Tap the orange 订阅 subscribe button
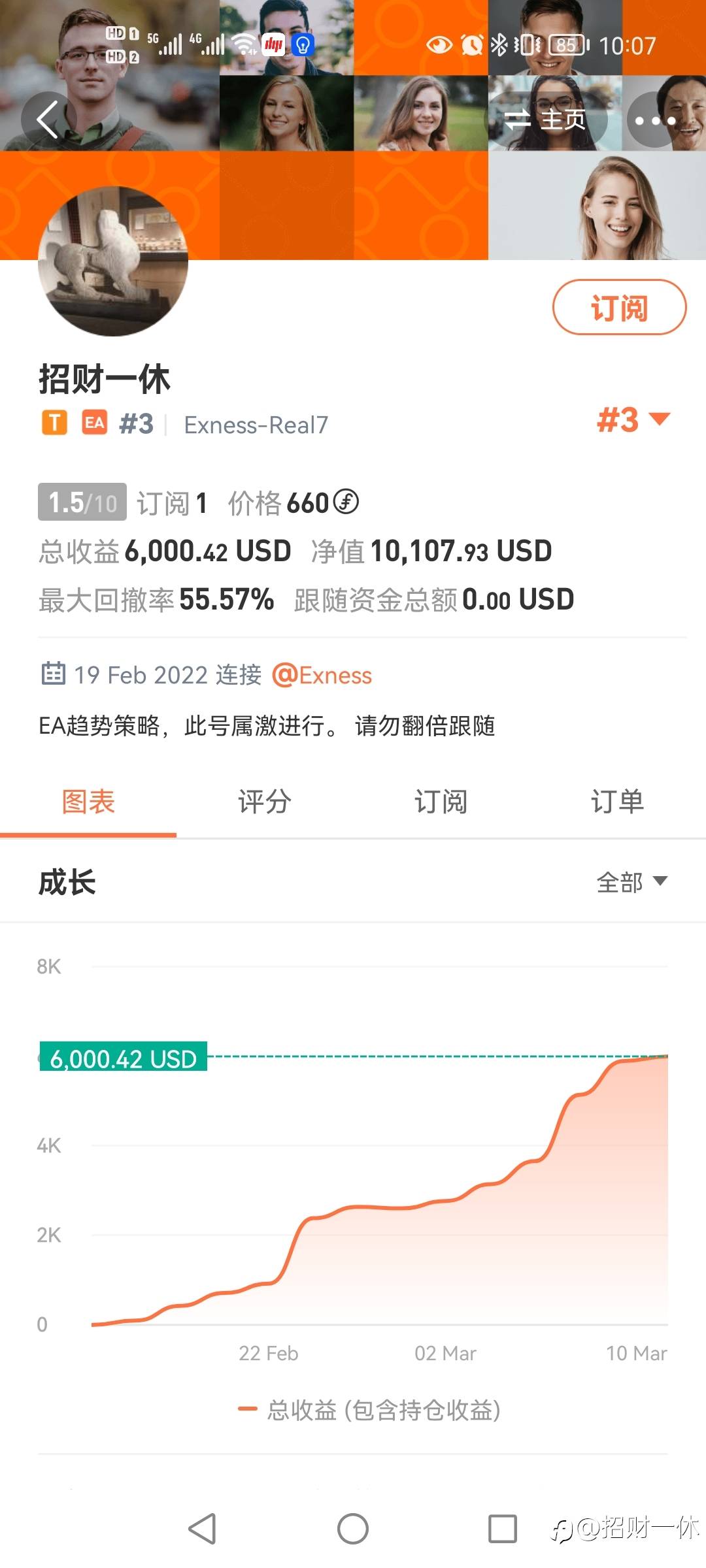Viewport: 706px width, 1568px height. pos(619,308)
